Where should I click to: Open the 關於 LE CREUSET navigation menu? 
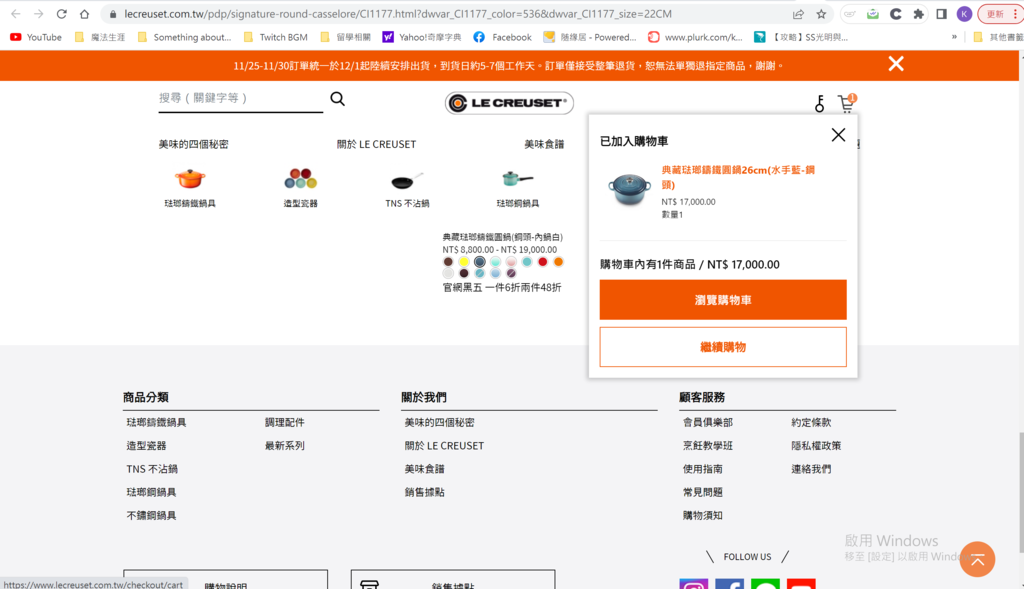376,144
